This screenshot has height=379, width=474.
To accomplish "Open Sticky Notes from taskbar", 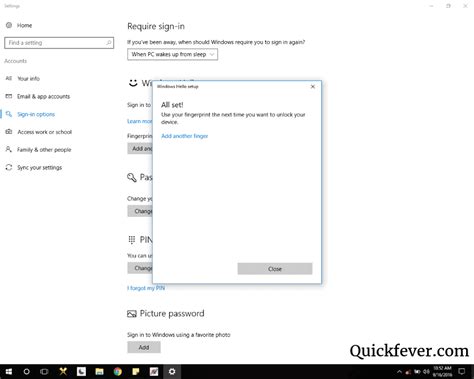I will pos(136,371).
